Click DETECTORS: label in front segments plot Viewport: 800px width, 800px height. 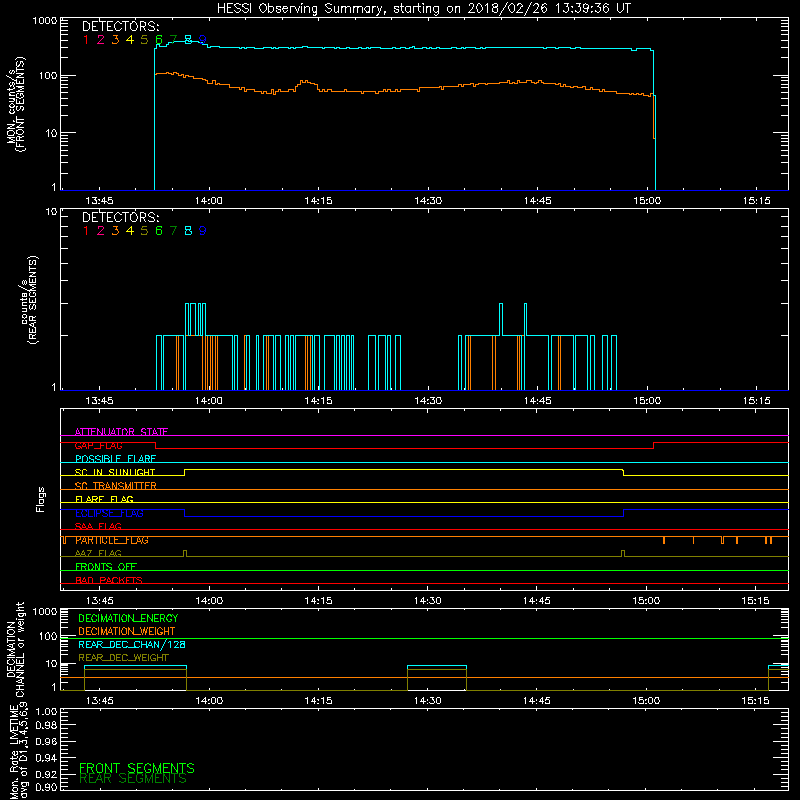click(120, 27)
